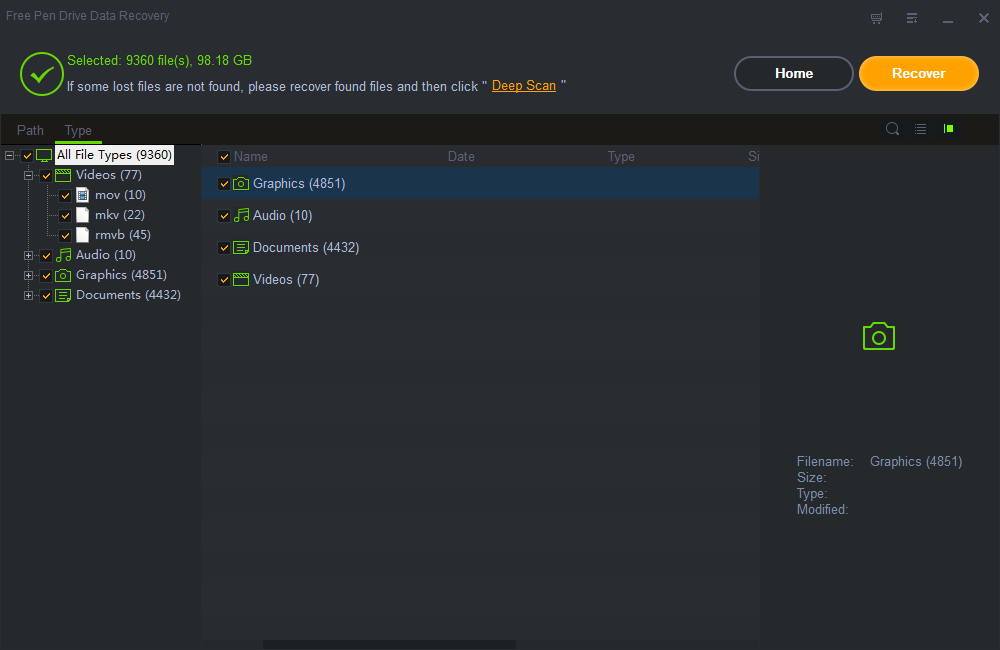Click the mov file type icon
Image resolution: width=1000 pixels, height=650 pixels.
click(x=83, y=195)
